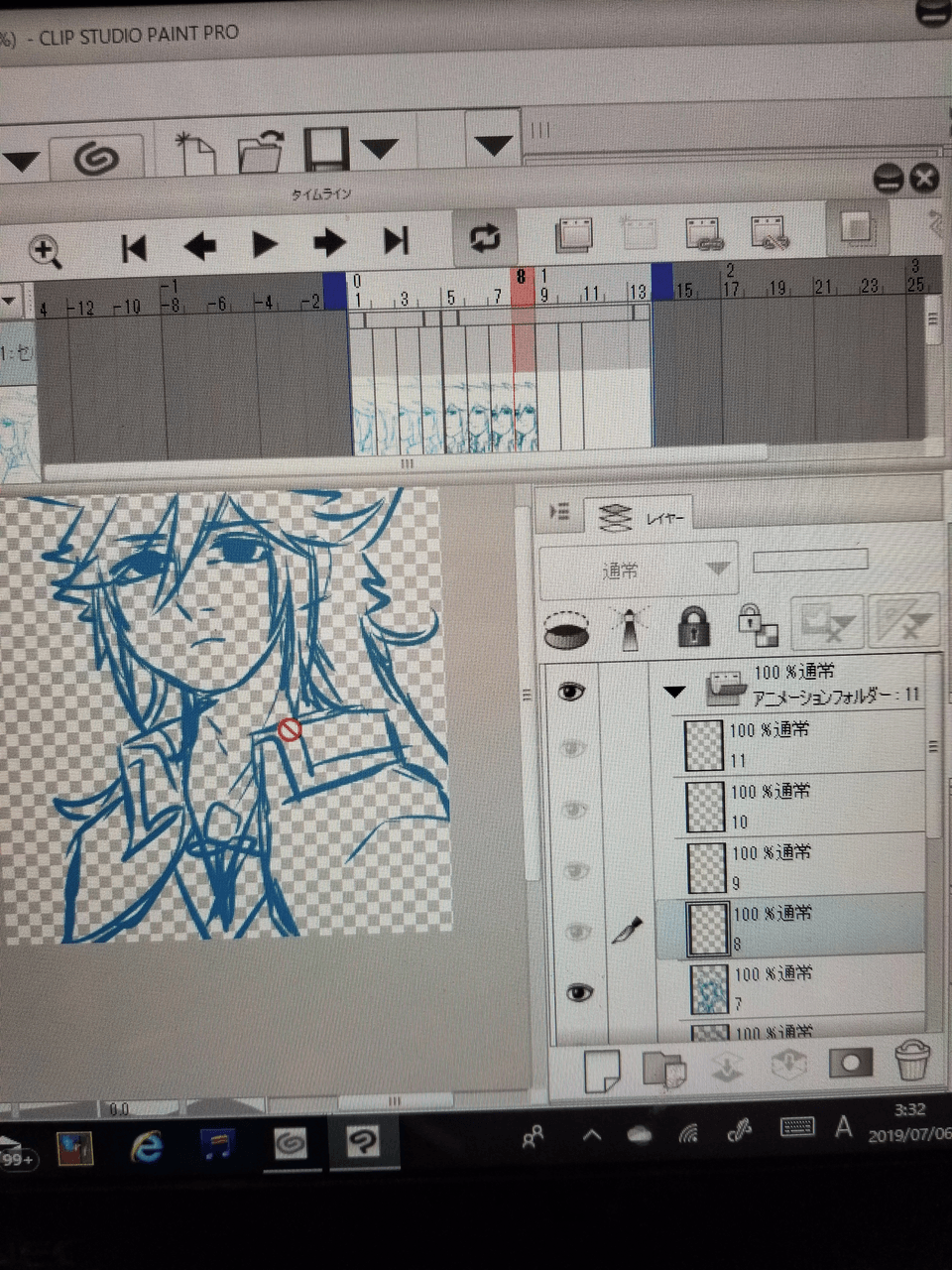
Task: Step to the previous frame
Action: (x=199, y=246)
